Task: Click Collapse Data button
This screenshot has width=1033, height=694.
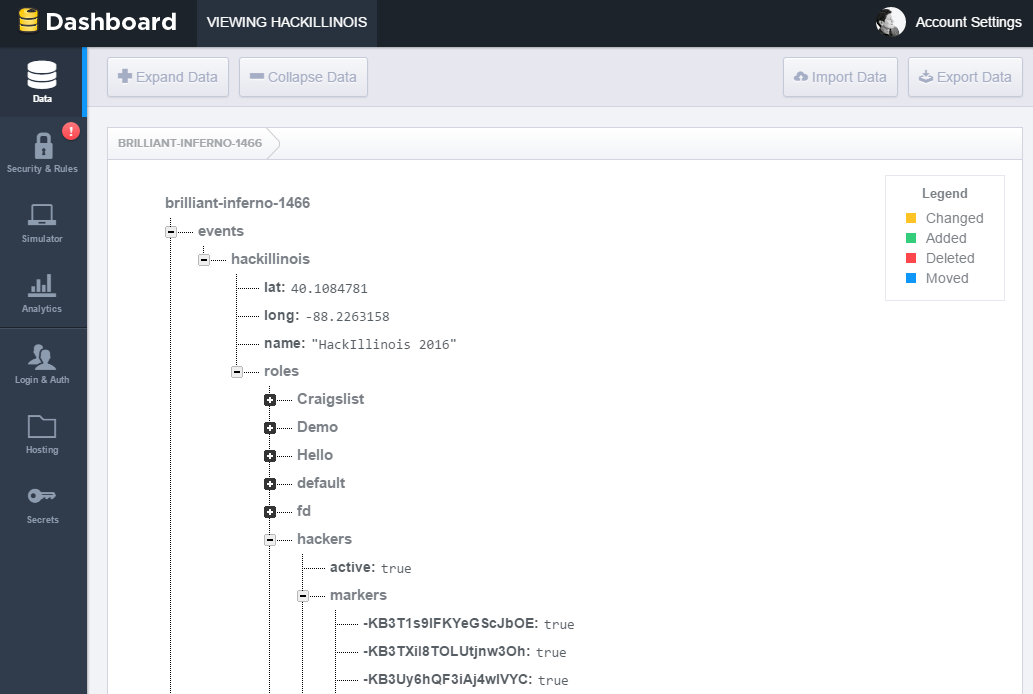Action: (303, 77)
